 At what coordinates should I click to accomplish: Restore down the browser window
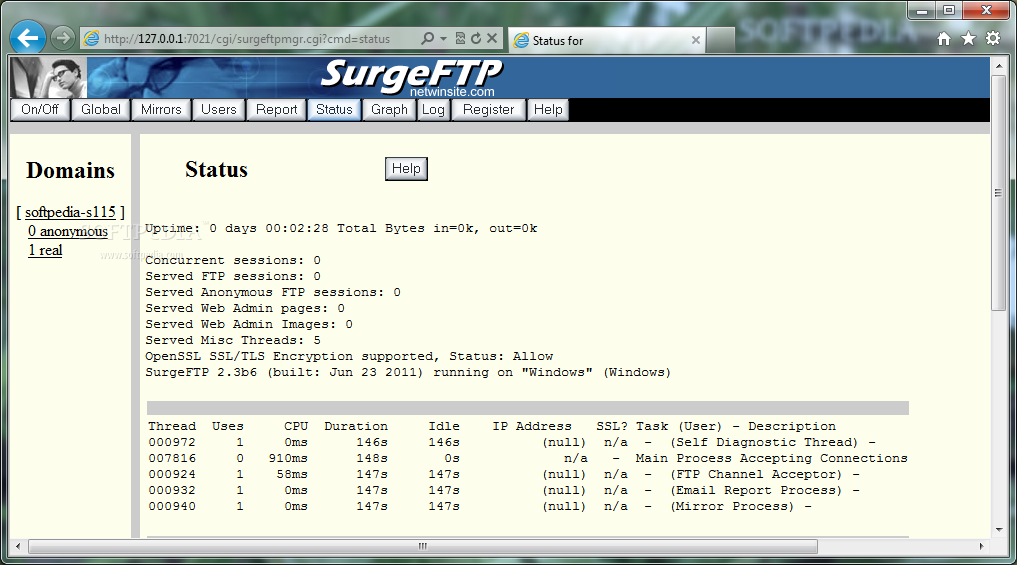[x=949, y=10]
